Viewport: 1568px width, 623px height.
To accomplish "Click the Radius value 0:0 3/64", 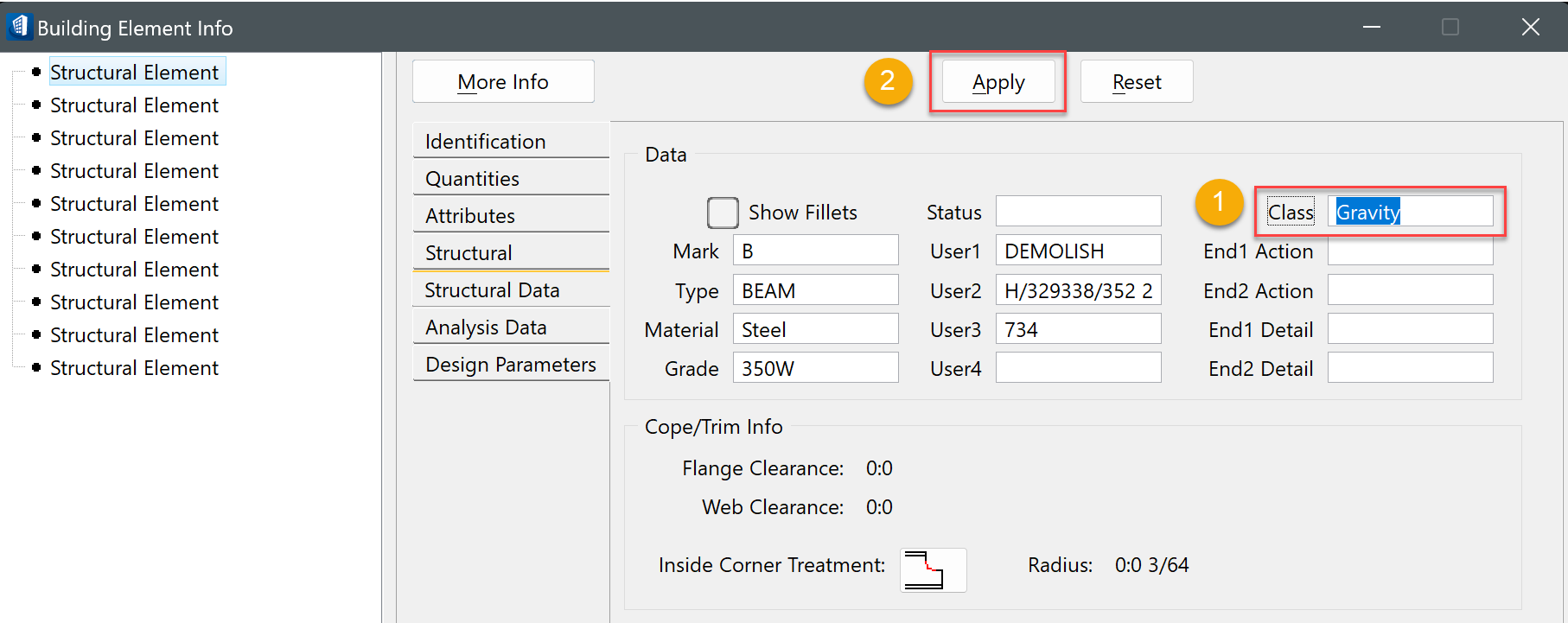I will [x=1151, y=564].
